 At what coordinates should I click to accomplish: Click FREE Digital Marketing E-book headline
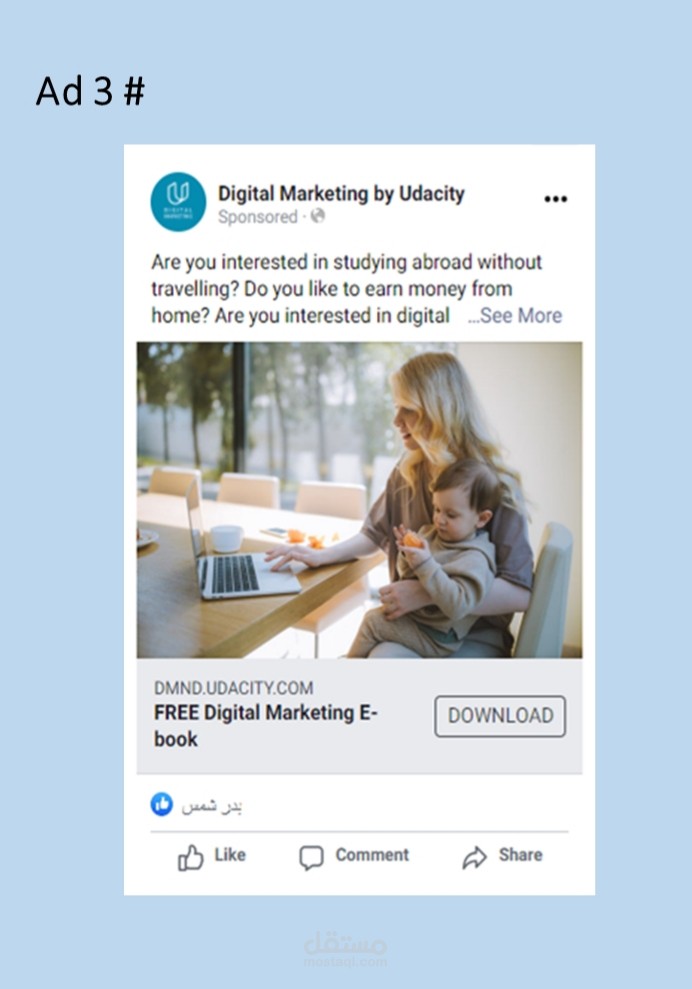coord(266,725)
